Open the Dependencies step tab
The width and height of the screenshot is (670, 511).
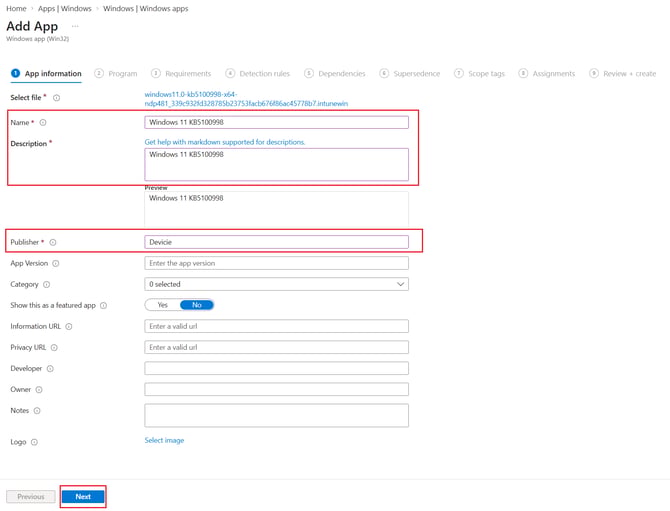pyautogui.click(x=335, y=73)
